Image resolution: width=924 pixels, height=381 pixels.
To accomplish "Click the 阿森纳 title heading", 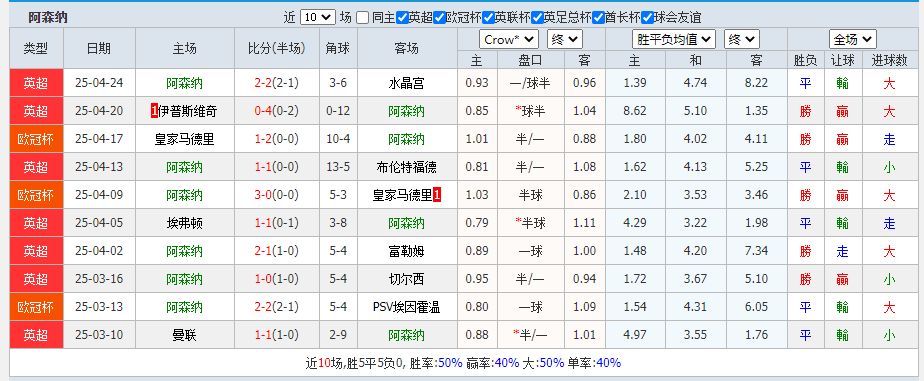I will point(48,18).
